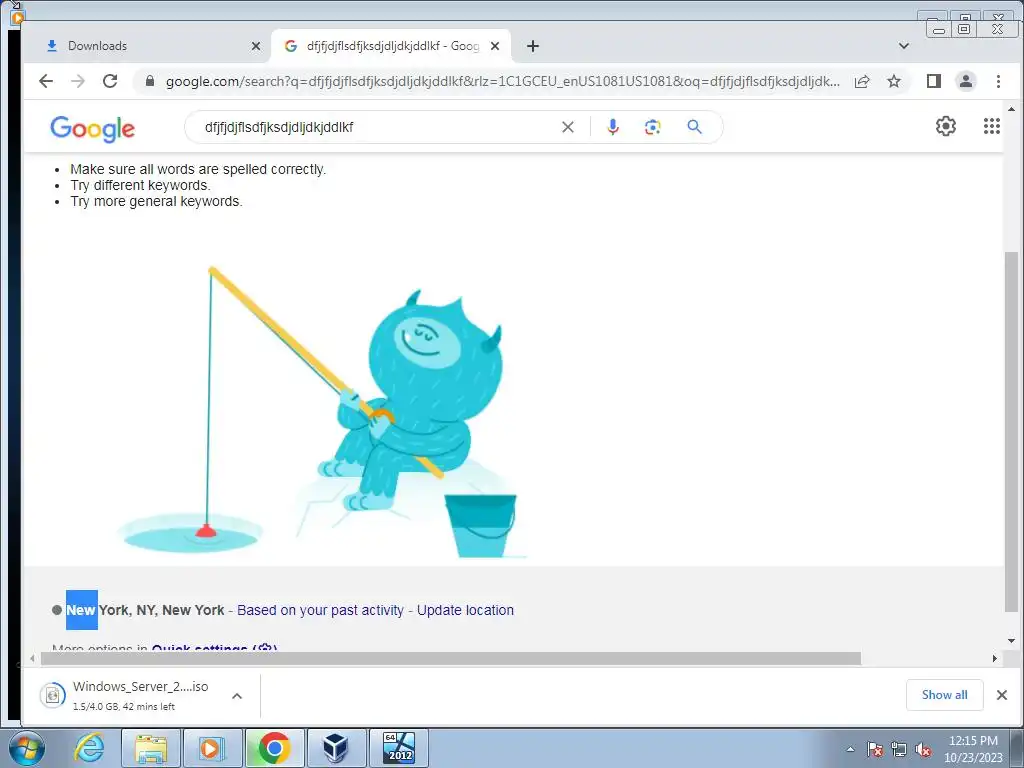Open the Chrome side panel

pos(934,81)
